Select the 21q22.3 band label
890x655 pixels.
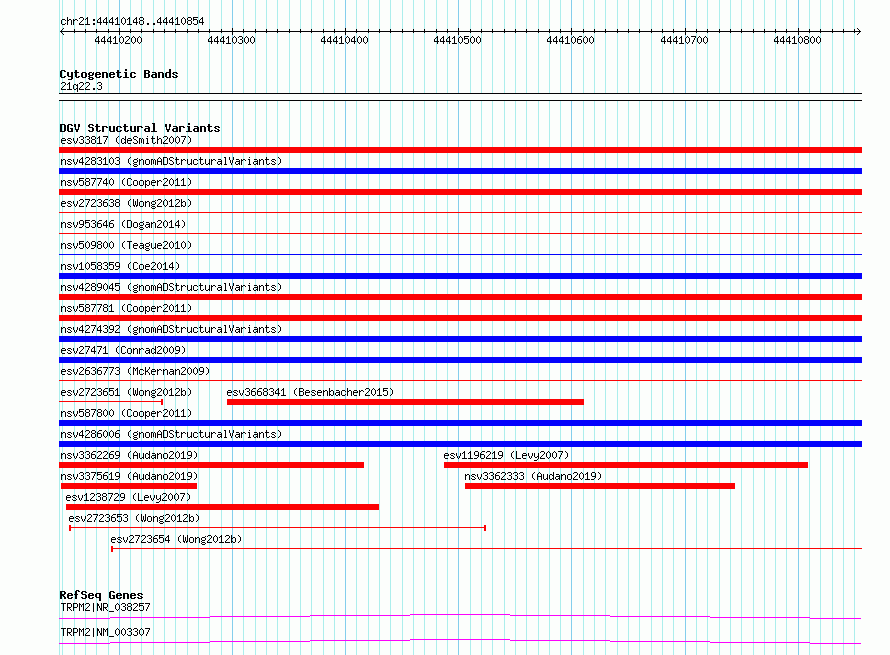(x=81, y=86)
